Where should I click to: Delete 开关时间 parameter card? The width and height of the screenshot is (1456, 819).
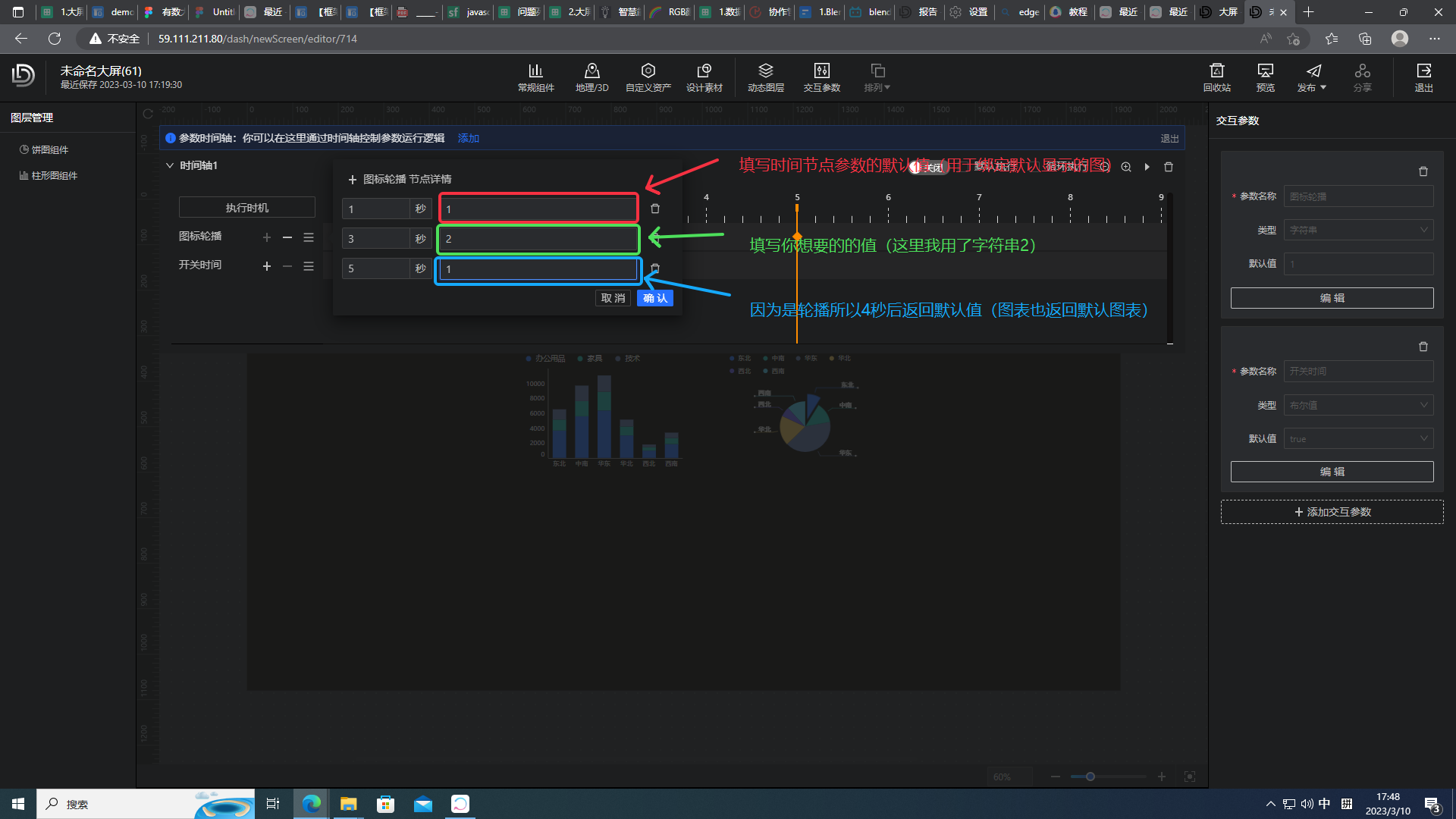point(1423,347)
